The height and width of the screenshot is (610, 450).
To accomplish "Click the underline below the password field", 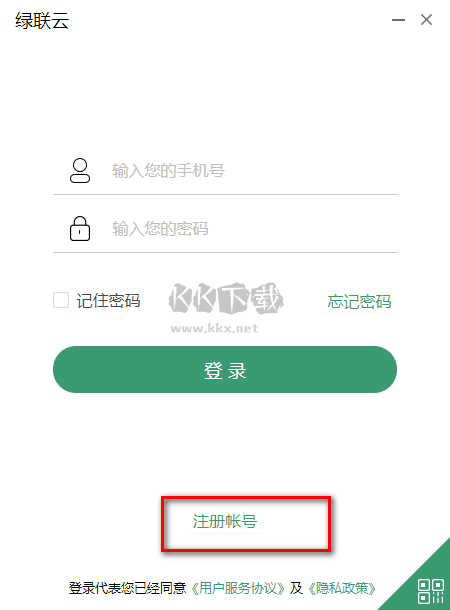I will coord(225,252).
